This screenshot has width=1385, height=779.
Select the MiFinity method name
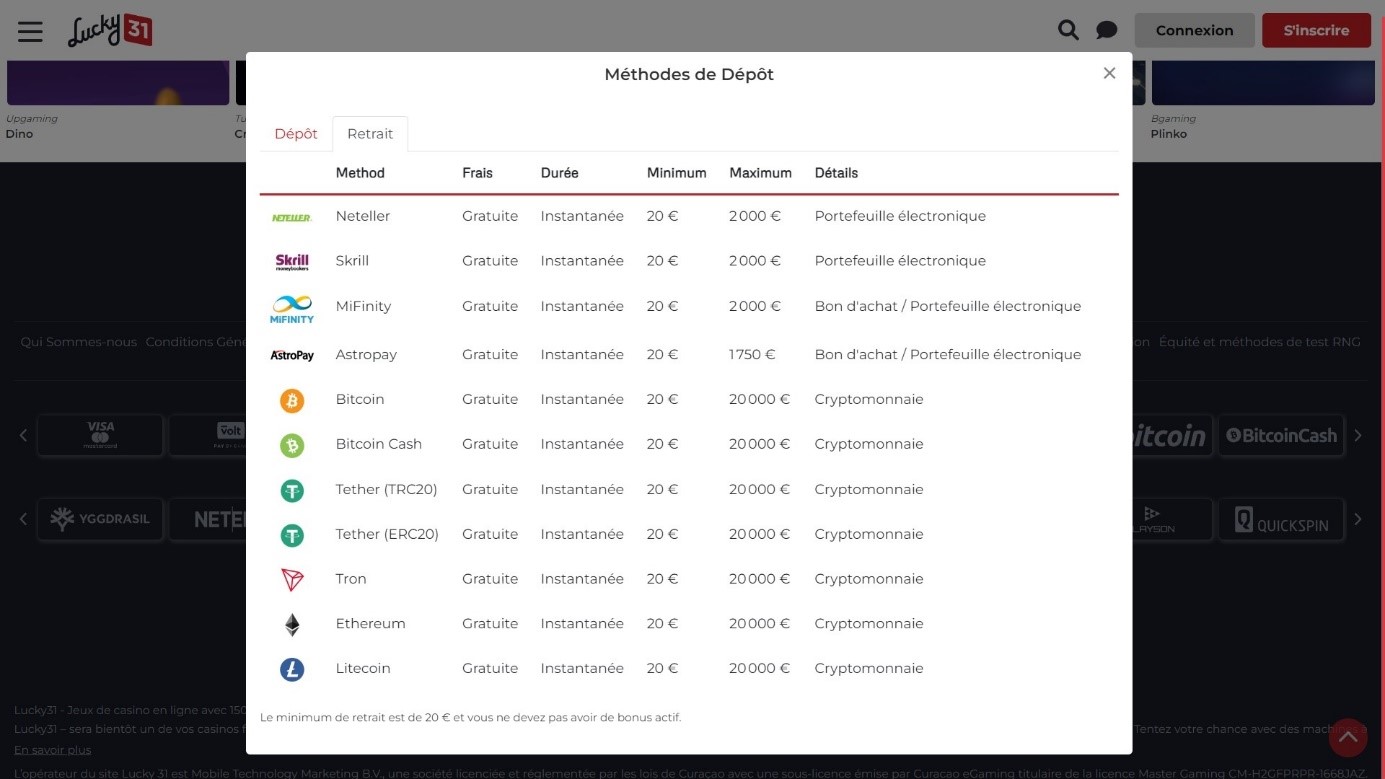[x=363, y=306]
